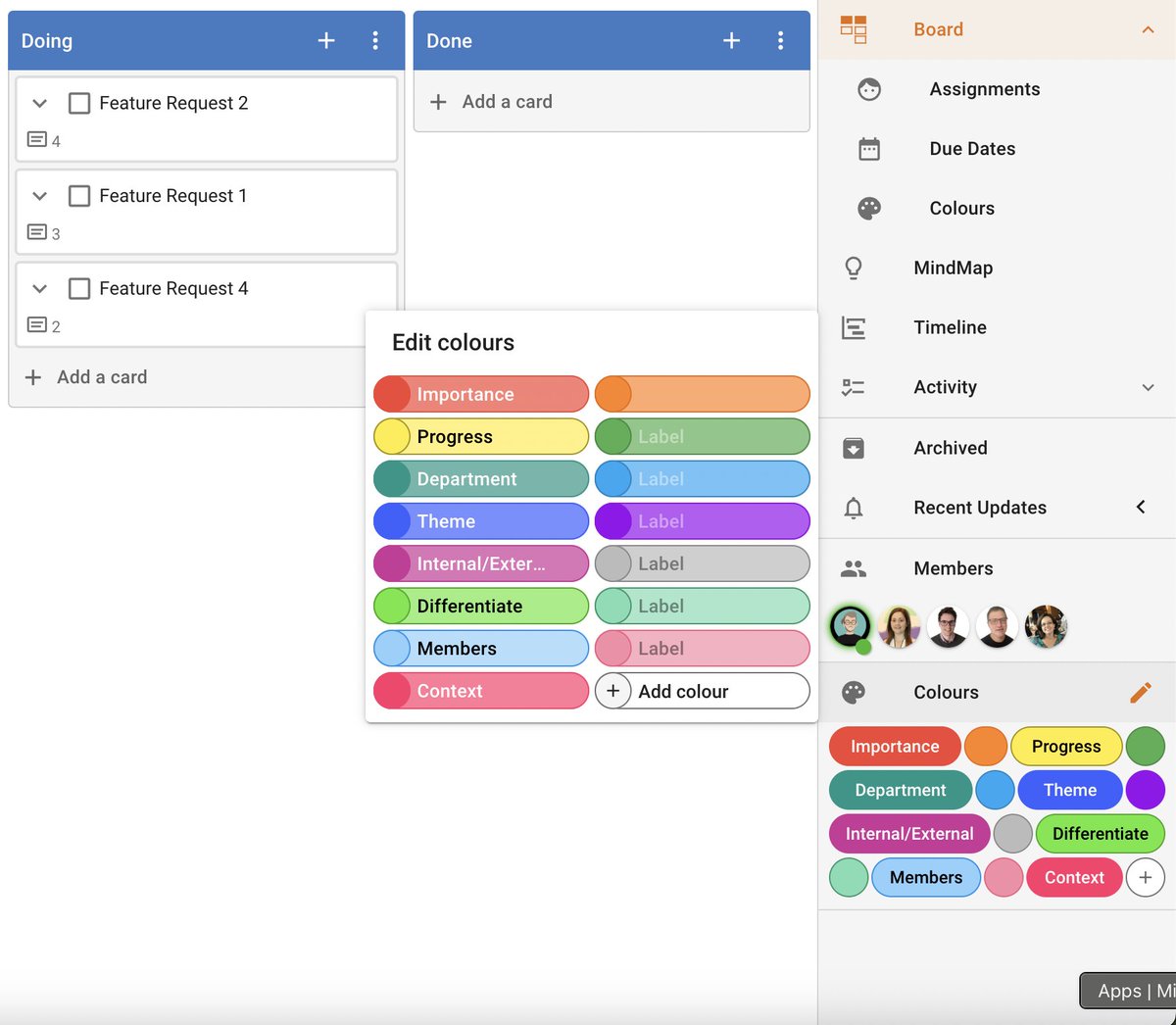Image resolution: width=1176 pixels, height=1025 pixels.
Task: Click the green Label row in popup
Action: pyautogui.click(x=703, y=436)
